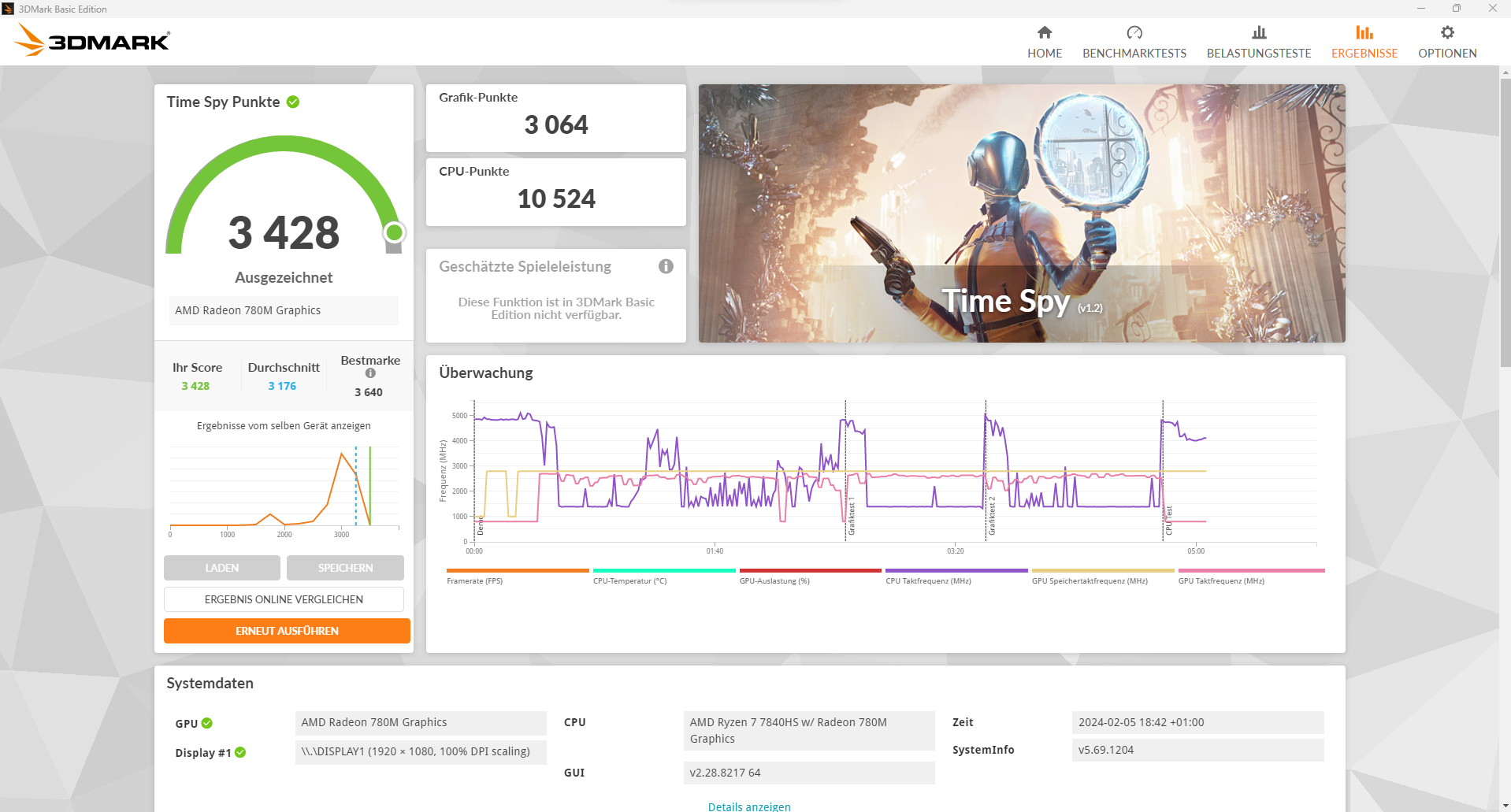
Task: Click the ERNEUT AUSFÜHREN button
Action: tap(287, 630)
